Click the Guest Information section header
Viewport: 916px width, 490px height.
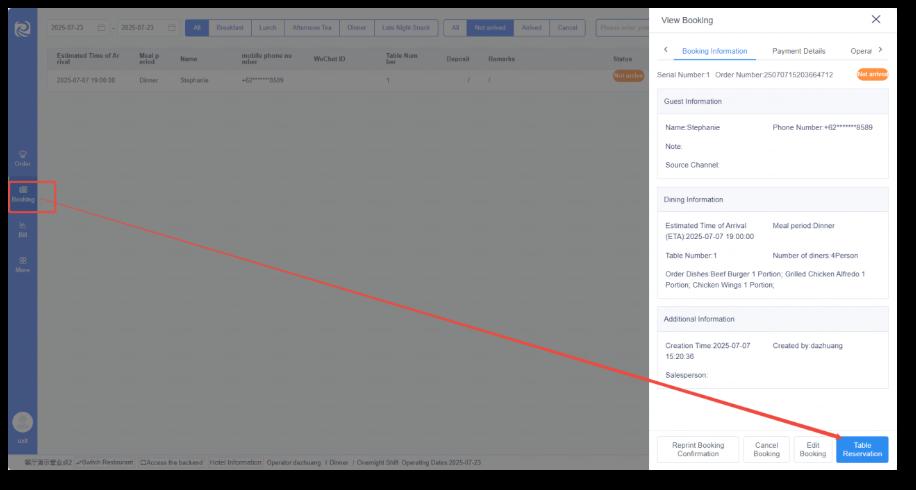(772, 102)
